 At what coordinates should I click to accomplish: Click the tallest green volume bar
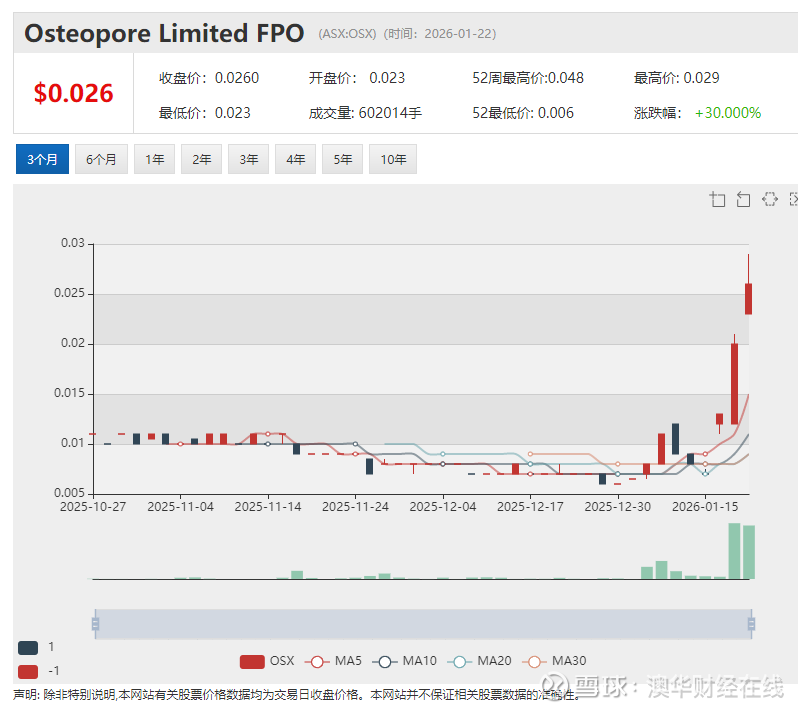tap(734, 551)
